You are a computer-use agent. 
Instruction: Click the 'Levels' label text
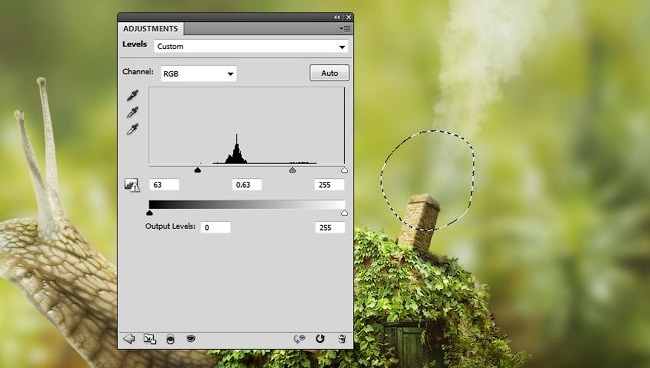pyautogui.click(x=135, y=44)
